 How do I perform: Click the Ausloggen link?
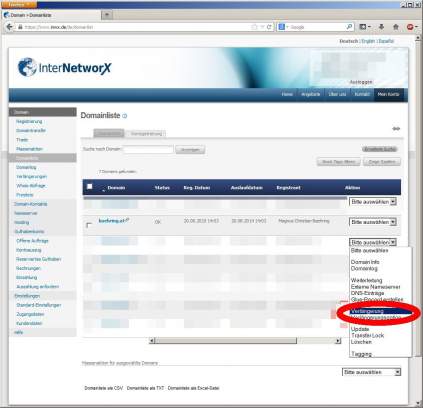[361, 82]
